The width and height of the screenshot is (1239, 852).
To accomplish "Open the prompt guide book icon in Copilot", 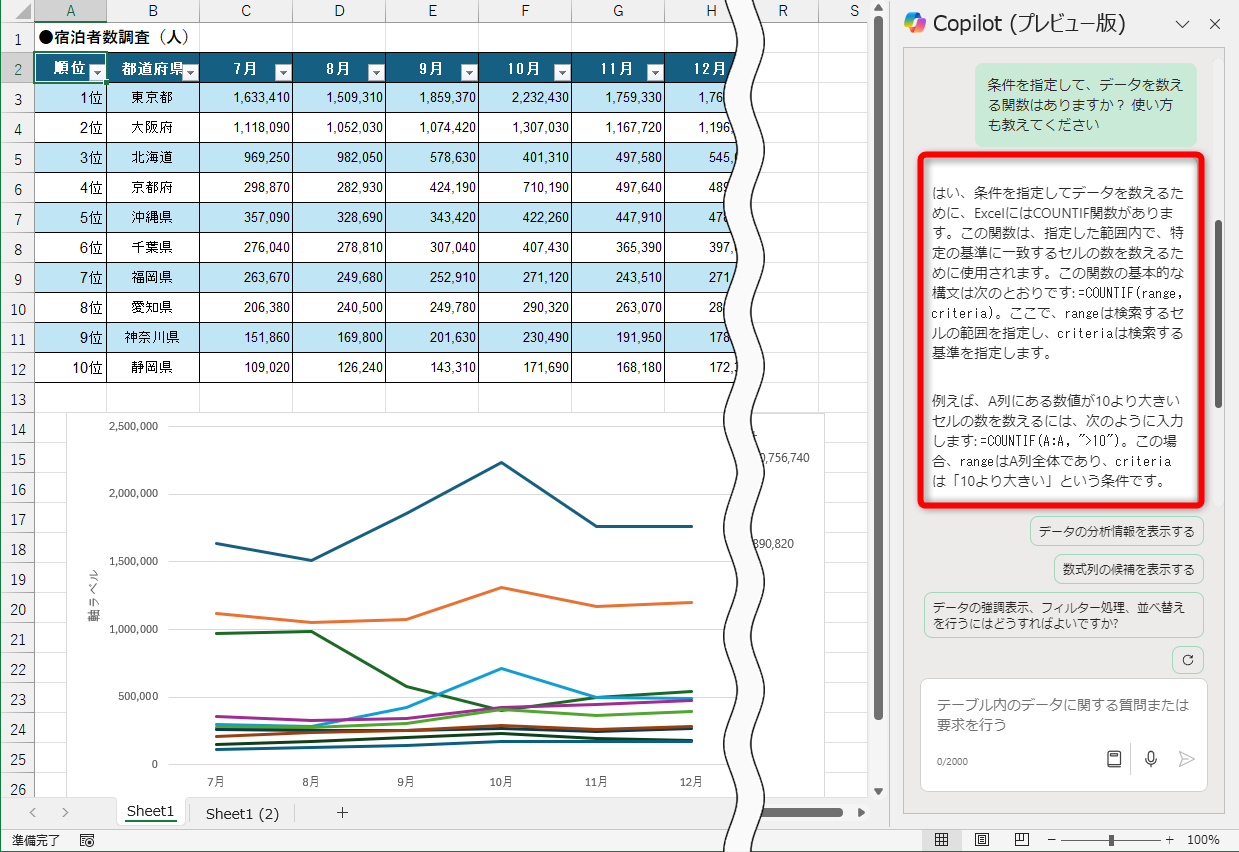I will (x=1113, y=759).
